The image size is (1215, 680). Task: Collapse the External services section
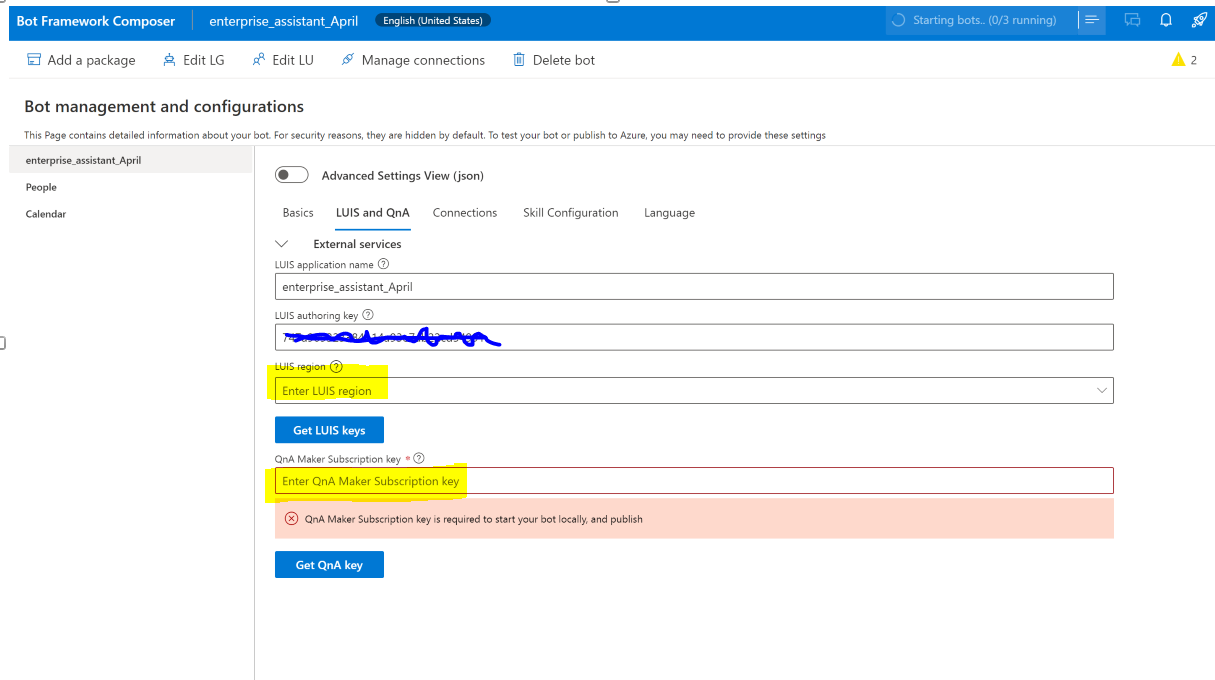[282, 243]
